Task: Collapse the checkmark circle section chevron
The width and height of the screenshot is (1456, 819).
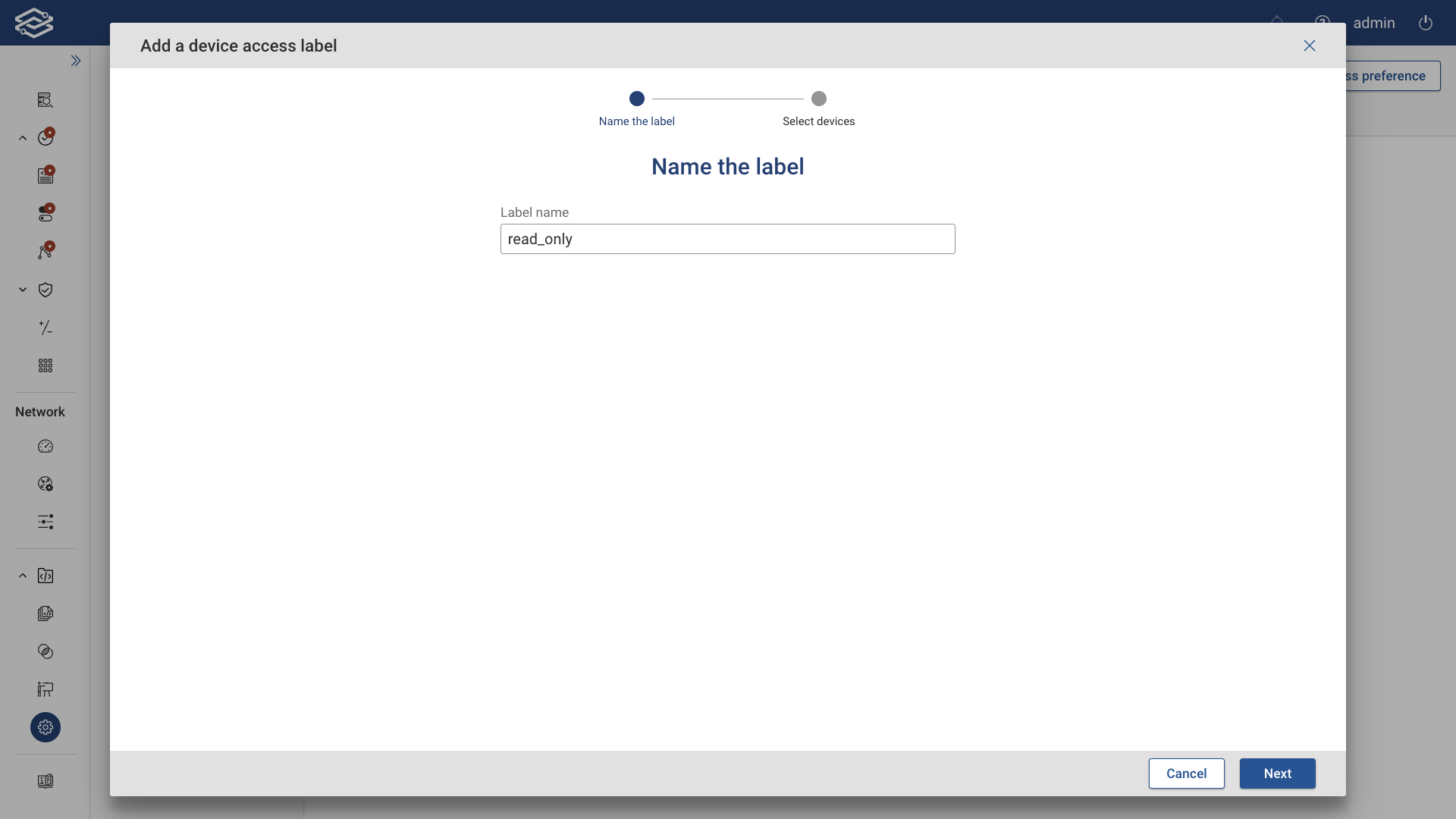Action: pyautogui.click(x=23, y=138)
